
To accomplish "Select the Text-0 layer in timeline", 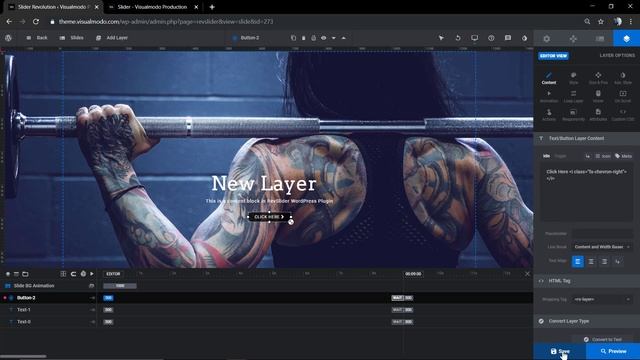I will pos(24,322).
